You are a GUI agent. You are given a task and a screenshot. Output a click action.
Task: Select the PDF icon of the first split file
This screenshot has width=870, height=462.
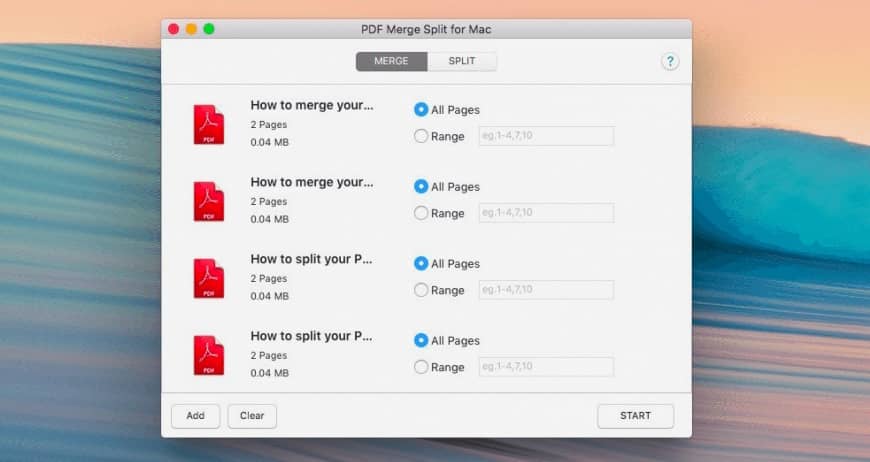pyautogui.click(x=209, y=278)
